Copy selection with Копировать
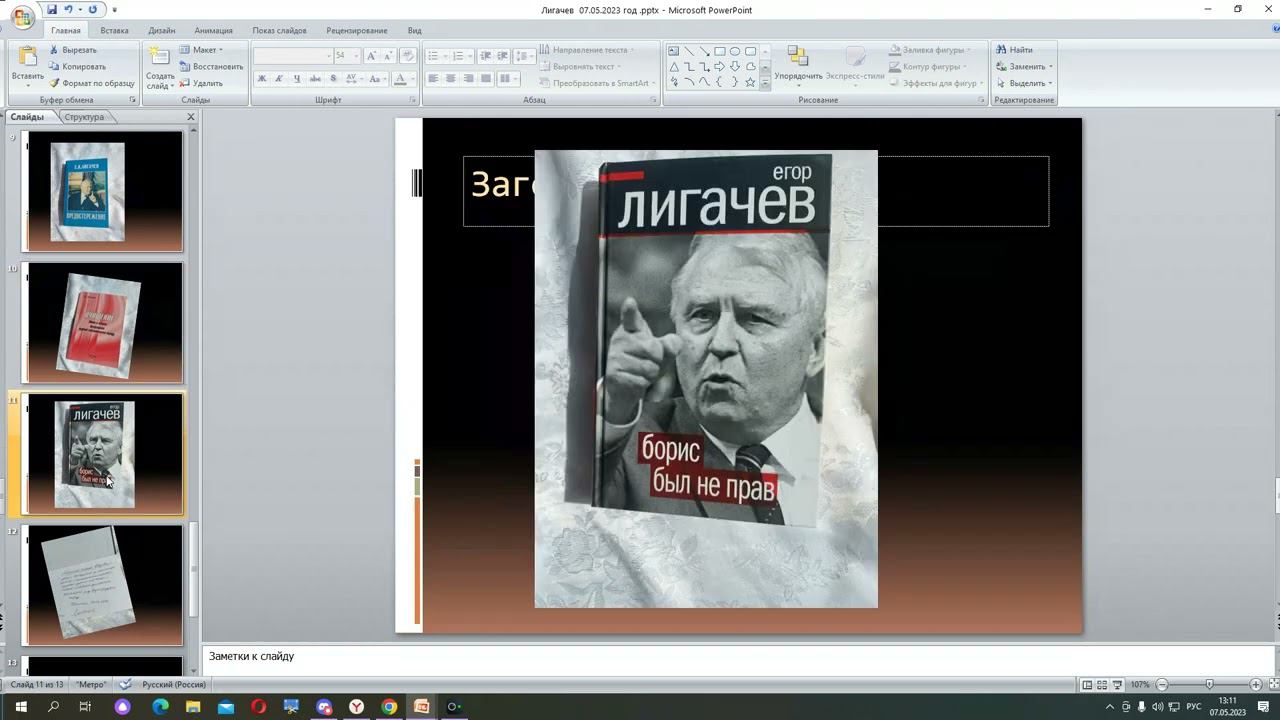 coord(77,67)
